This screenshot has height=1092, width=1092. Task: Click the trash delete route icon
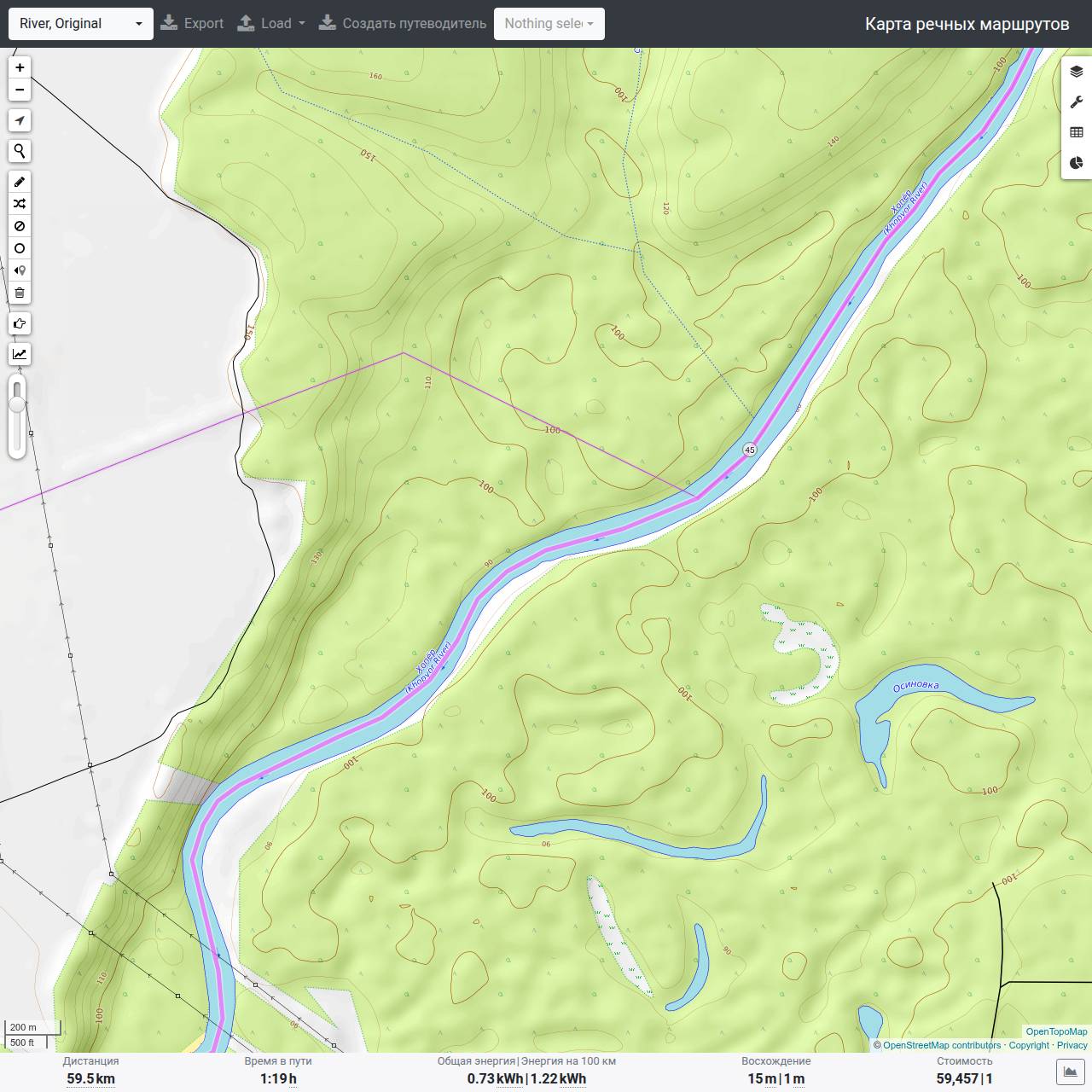(20, 293)
